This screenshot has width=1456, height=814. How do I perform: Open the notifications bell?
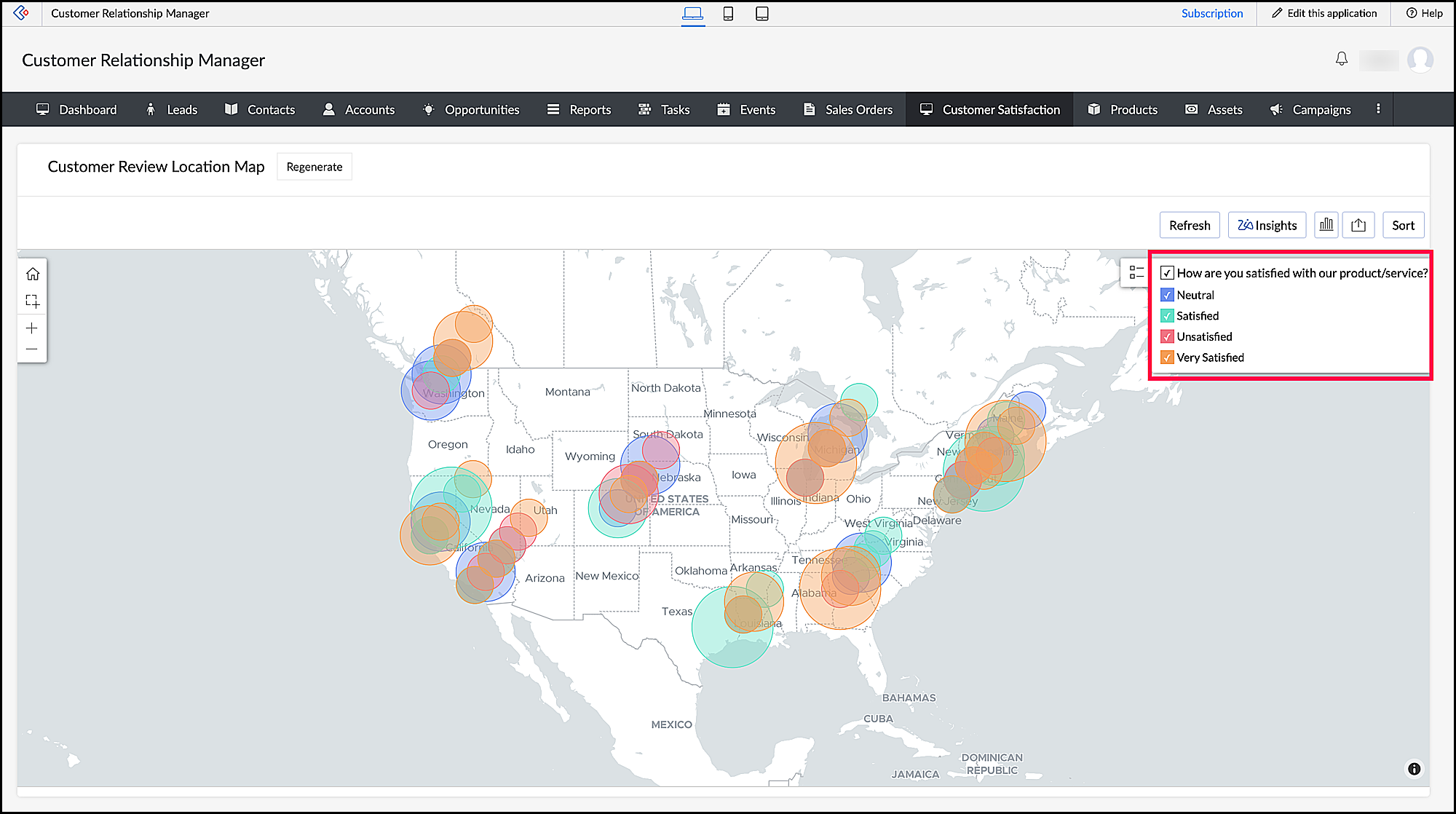(1342, 59)
